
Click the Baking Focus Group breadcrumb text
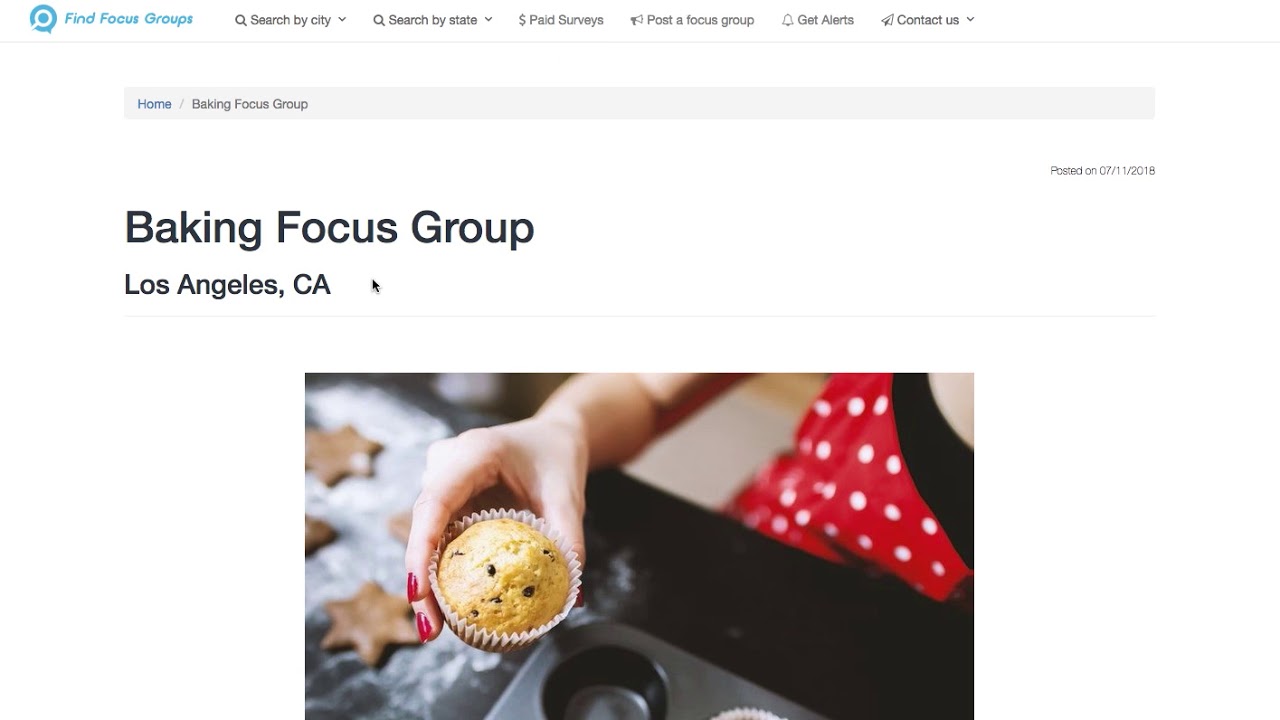[x=250, y=104]
